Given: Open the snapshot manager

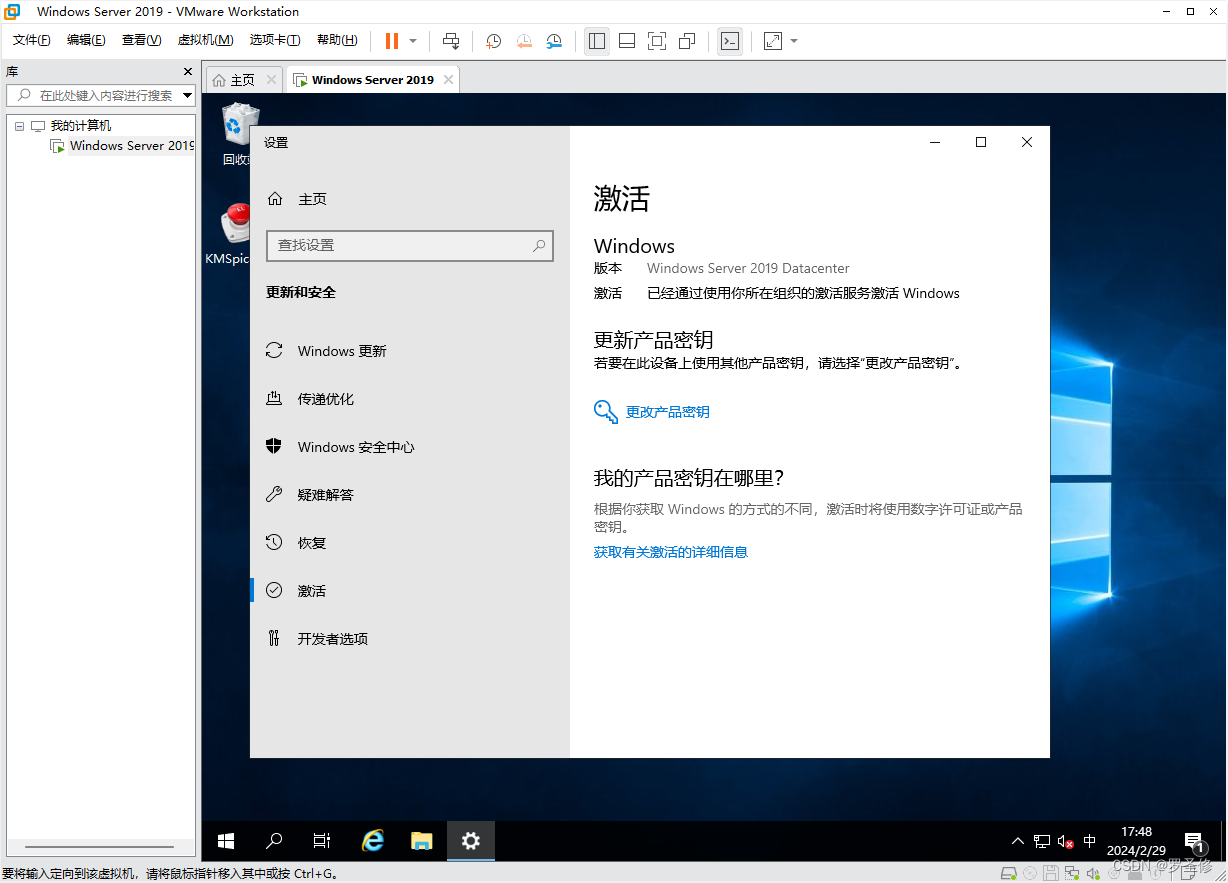Looking at the screenshot, I should pos(554,41).
